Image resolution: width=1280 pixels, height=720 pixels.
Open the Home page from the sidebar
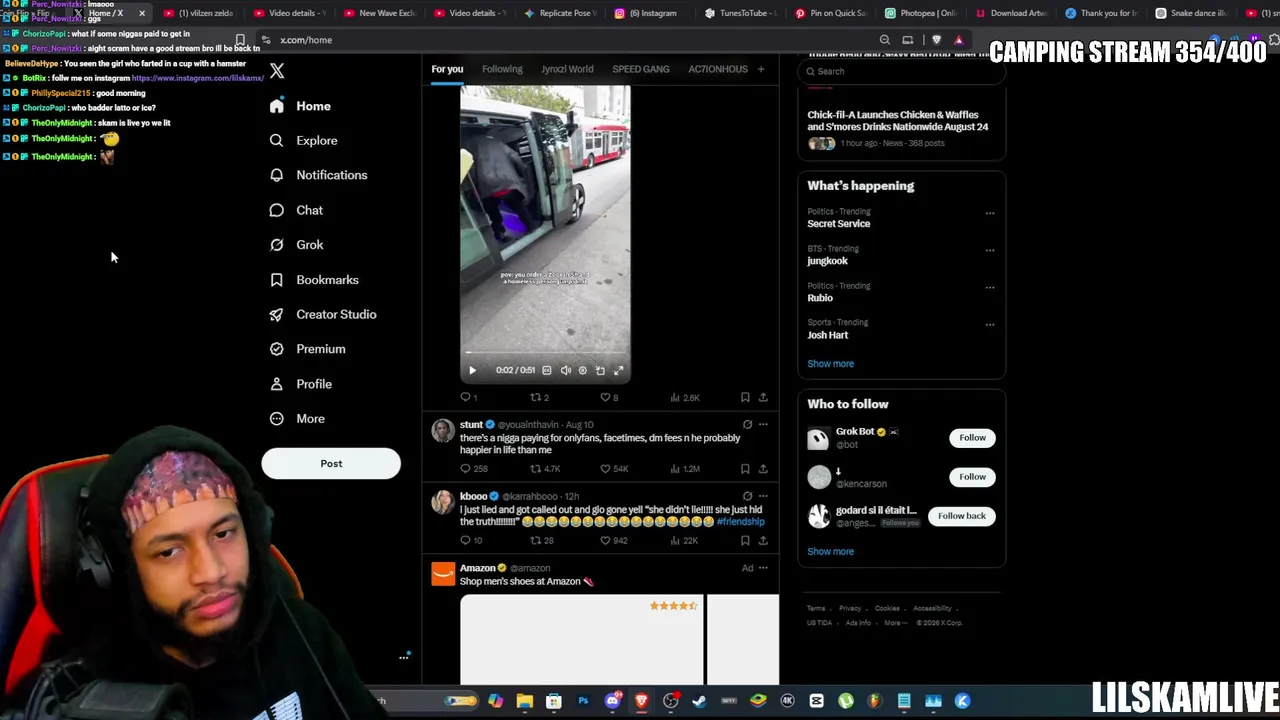300,106
